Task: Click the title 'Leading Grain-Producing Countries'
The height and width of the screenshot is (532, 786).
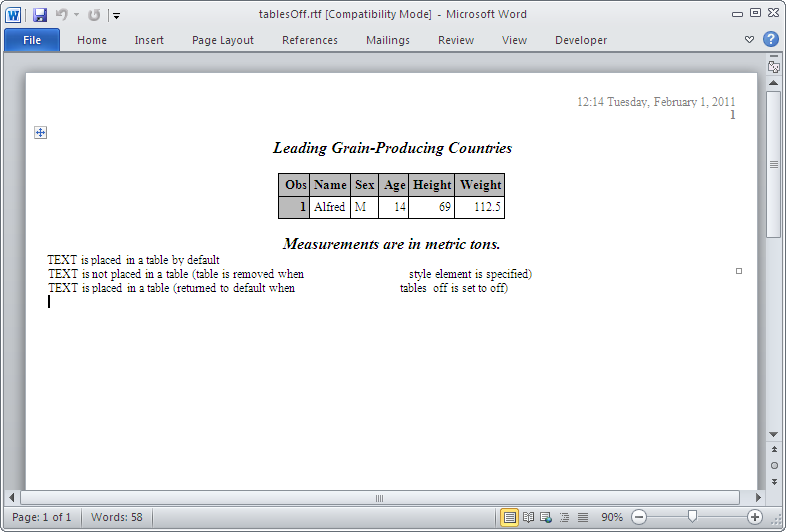Action: [x=392, y=148]
